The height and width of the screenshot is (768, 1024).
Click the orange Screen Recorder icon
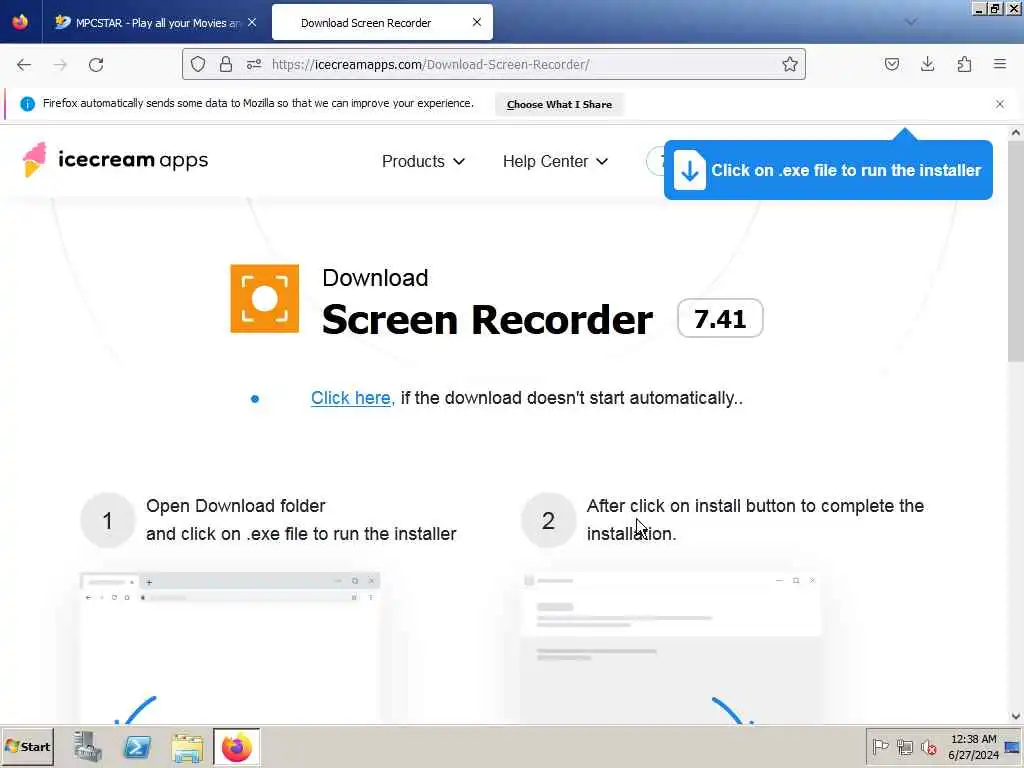click(264, 298)
